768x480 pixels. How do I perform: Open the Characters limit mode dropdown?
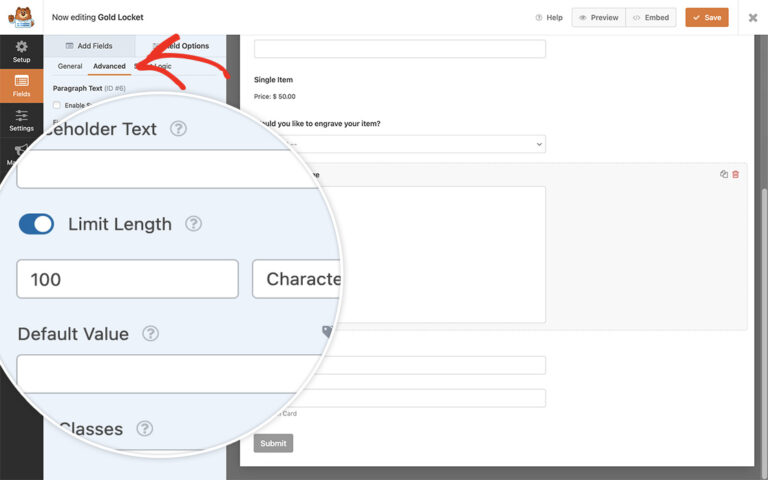296,279
